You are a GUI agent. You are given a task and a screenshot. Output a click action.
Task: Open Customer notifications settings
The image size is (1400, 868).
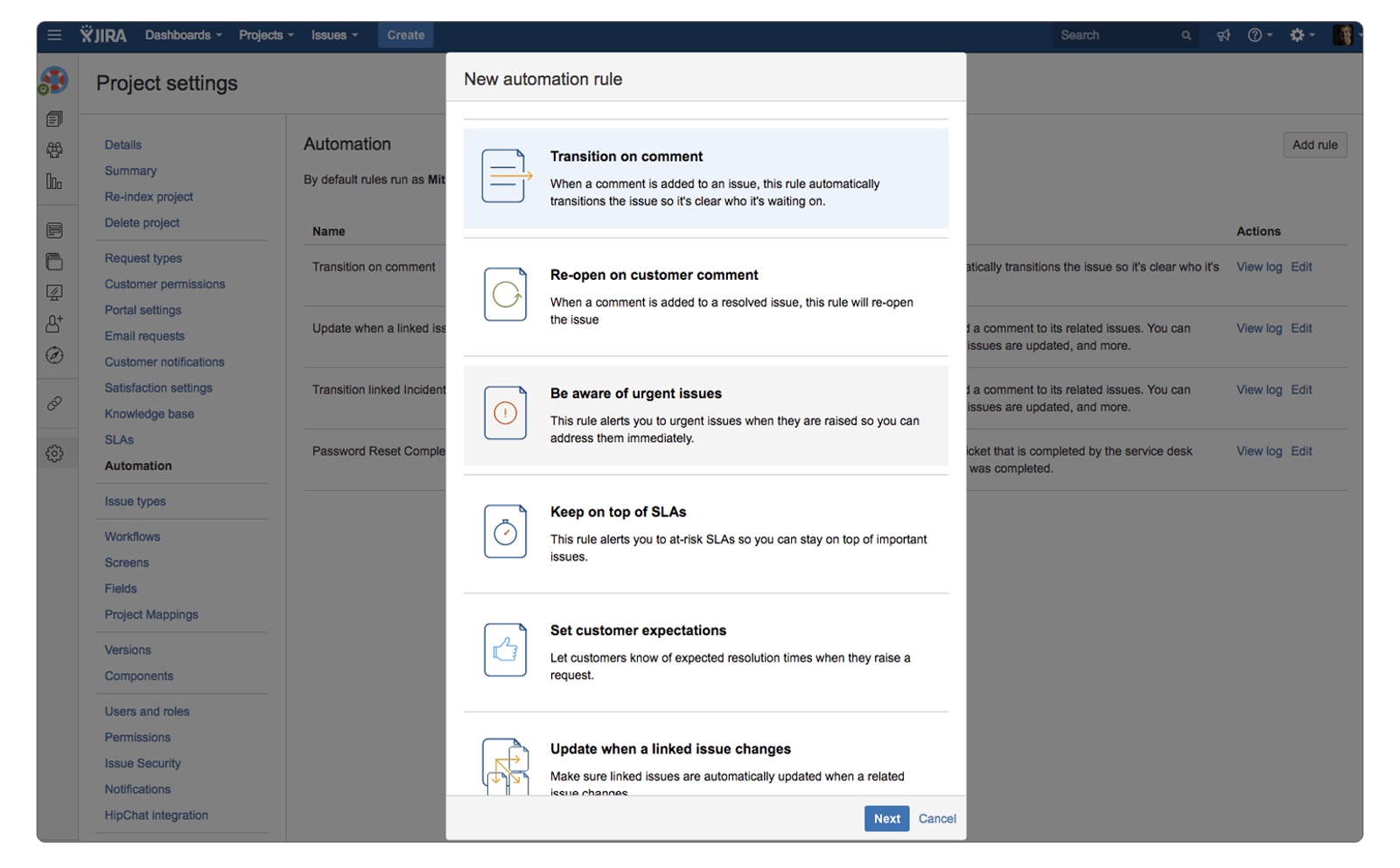click(x=164, y=362)
